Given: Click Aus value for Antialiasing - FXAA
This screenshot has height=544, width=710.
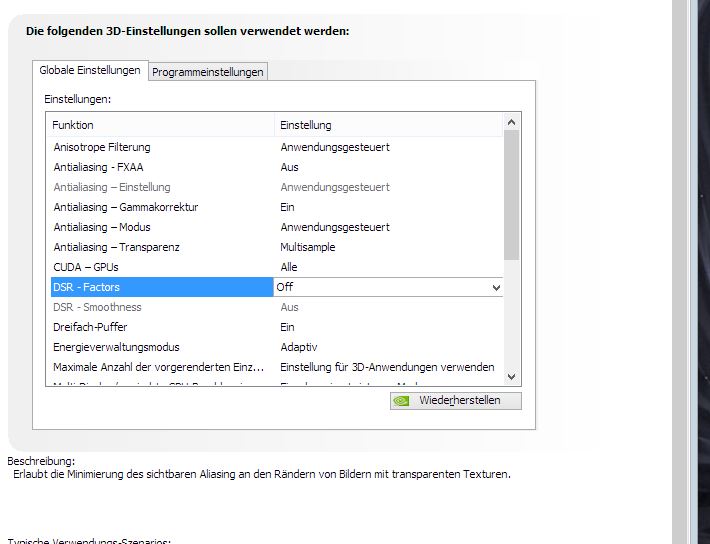Looking at the screenshot, I should coord(289,167).
